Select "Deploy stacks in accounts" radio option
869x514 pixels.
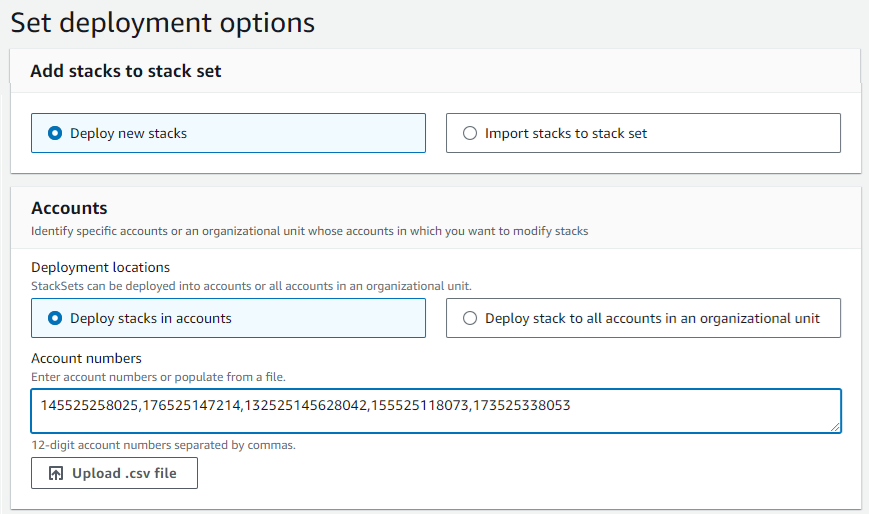(x=55, y=319)
